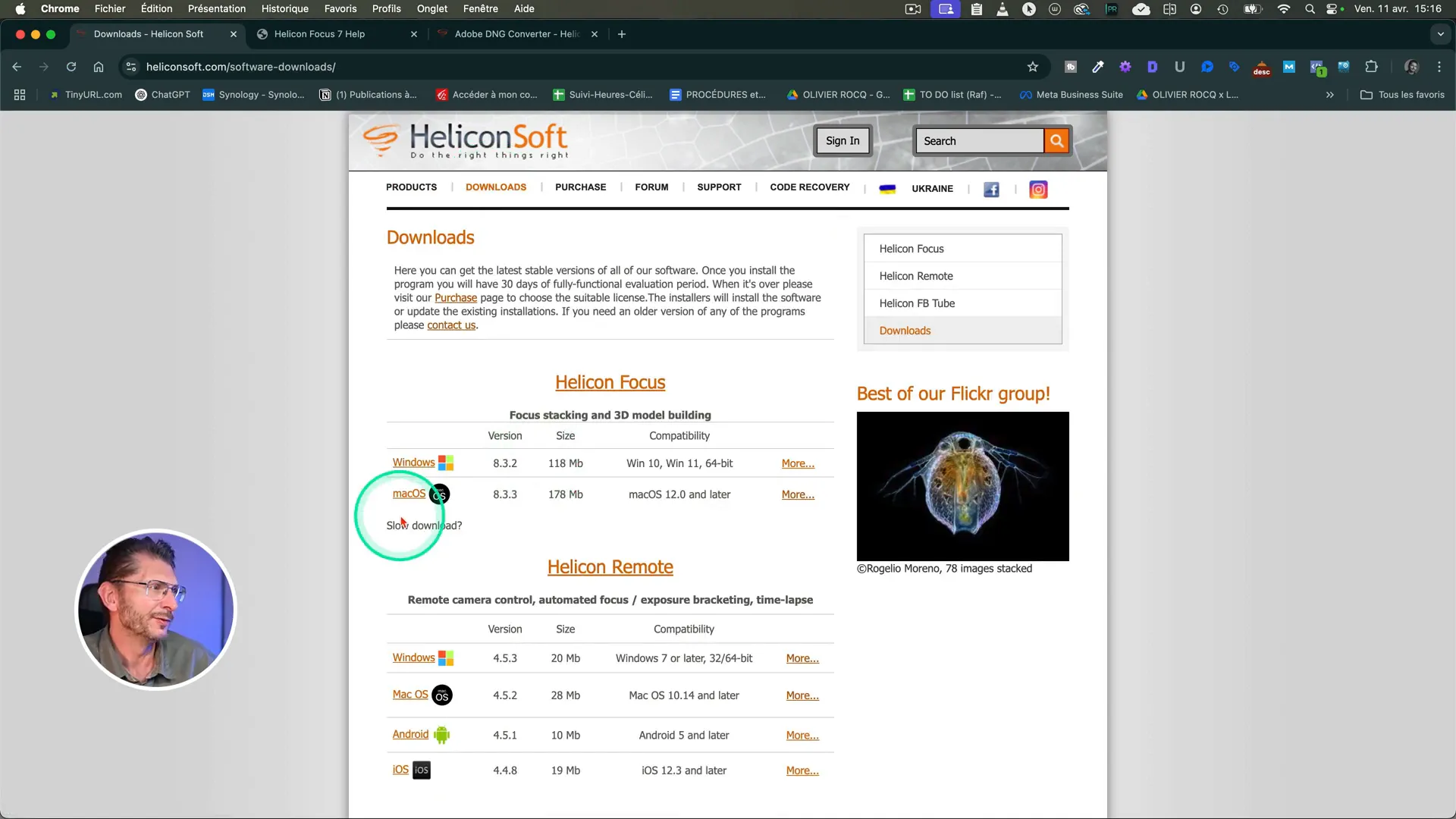Open the TinyURL.com bookmark
The image size is (1456, 819).
click(x=86, y=95)
